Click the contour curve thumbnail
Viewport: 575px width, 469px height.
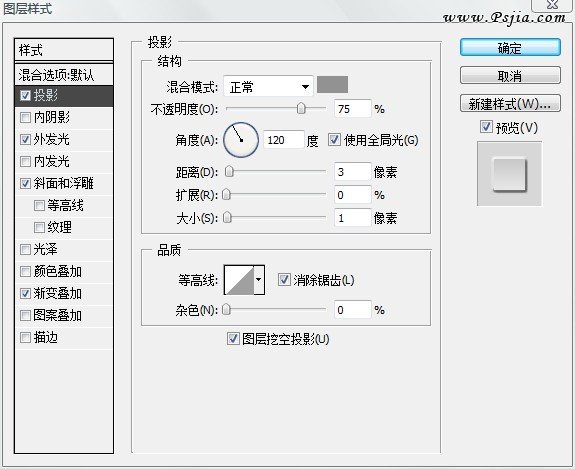pos(239,281)
